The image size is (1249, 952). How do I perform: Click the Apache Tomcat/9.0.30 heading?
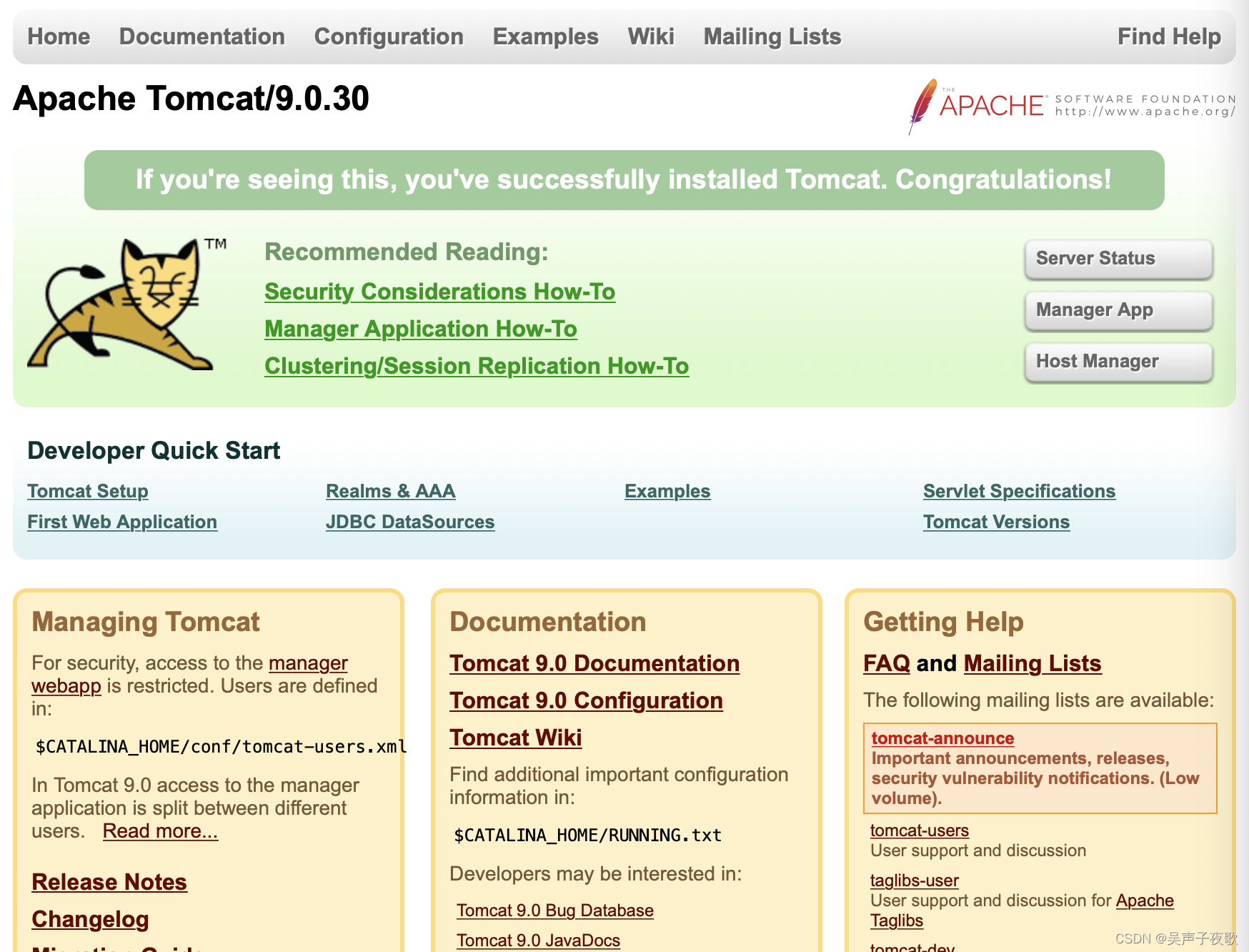pyautogui.click(x=191, y=99)
